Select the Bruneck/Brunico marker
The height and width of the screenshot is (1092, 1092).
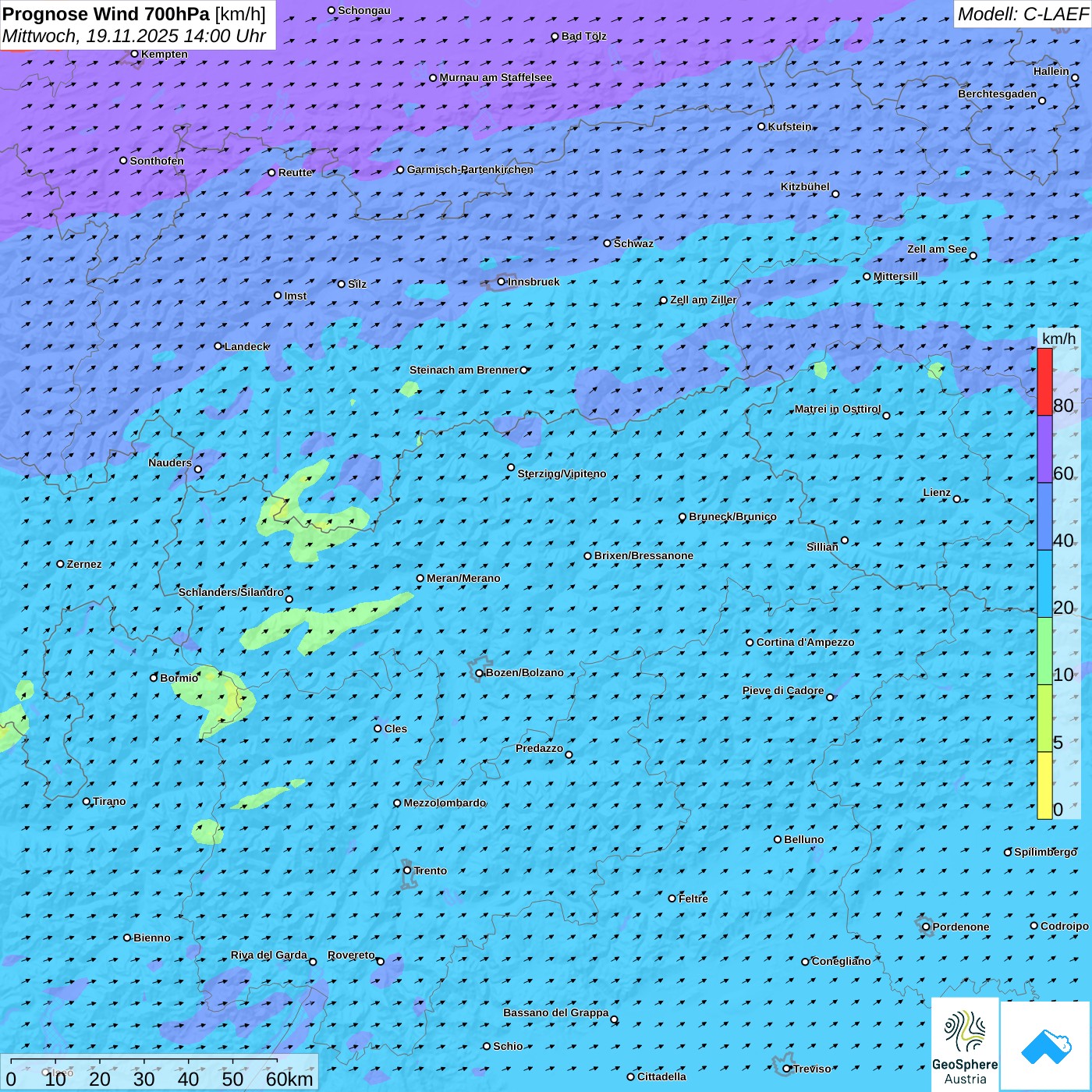click(682, 517)
